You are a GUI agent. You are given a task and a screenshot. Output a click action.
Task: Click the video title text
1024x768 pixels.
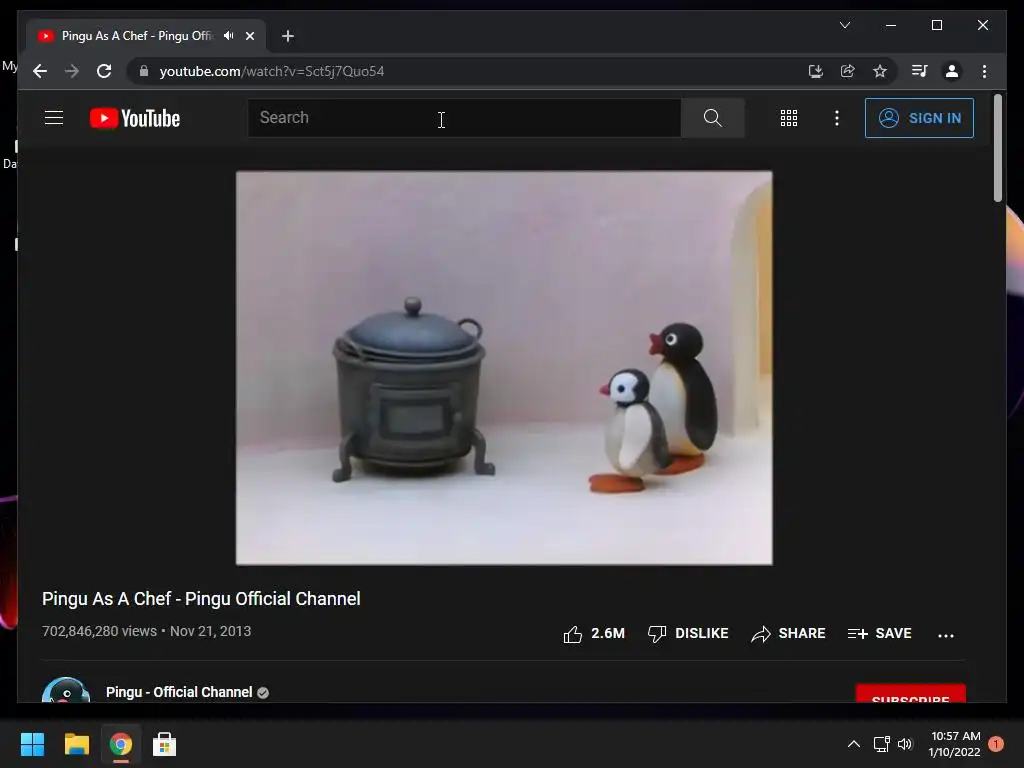[201, 599]
